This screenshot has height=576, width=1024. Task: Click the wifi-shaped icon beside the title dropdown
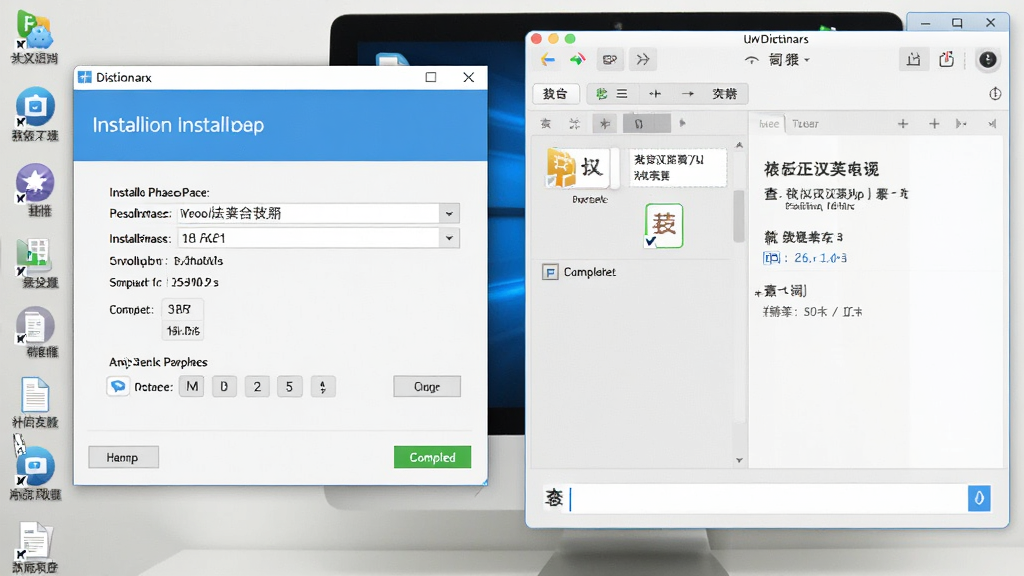coord(752,60)
